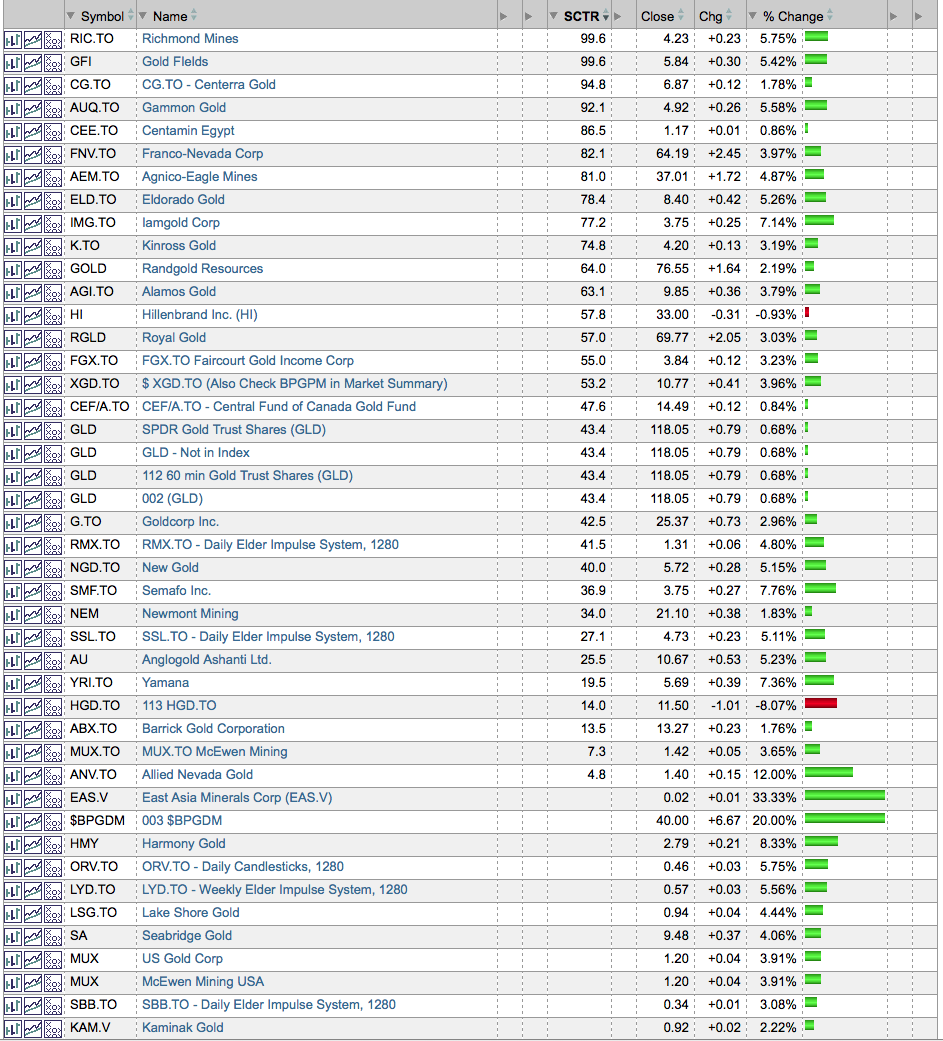Viewport: 943px width, 1041px height.
Task: Sort by Close using its header arrows
Action: [681, 16]
